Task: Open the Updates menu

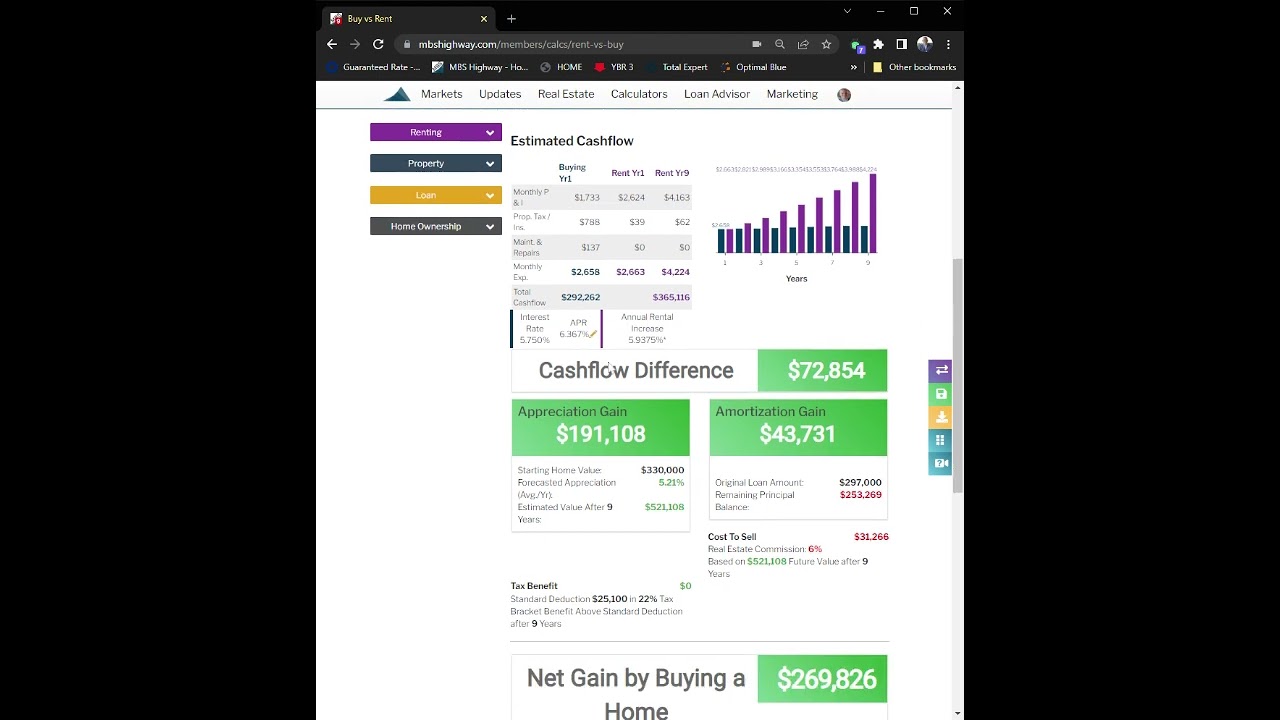Action: [x=500, y=94]
